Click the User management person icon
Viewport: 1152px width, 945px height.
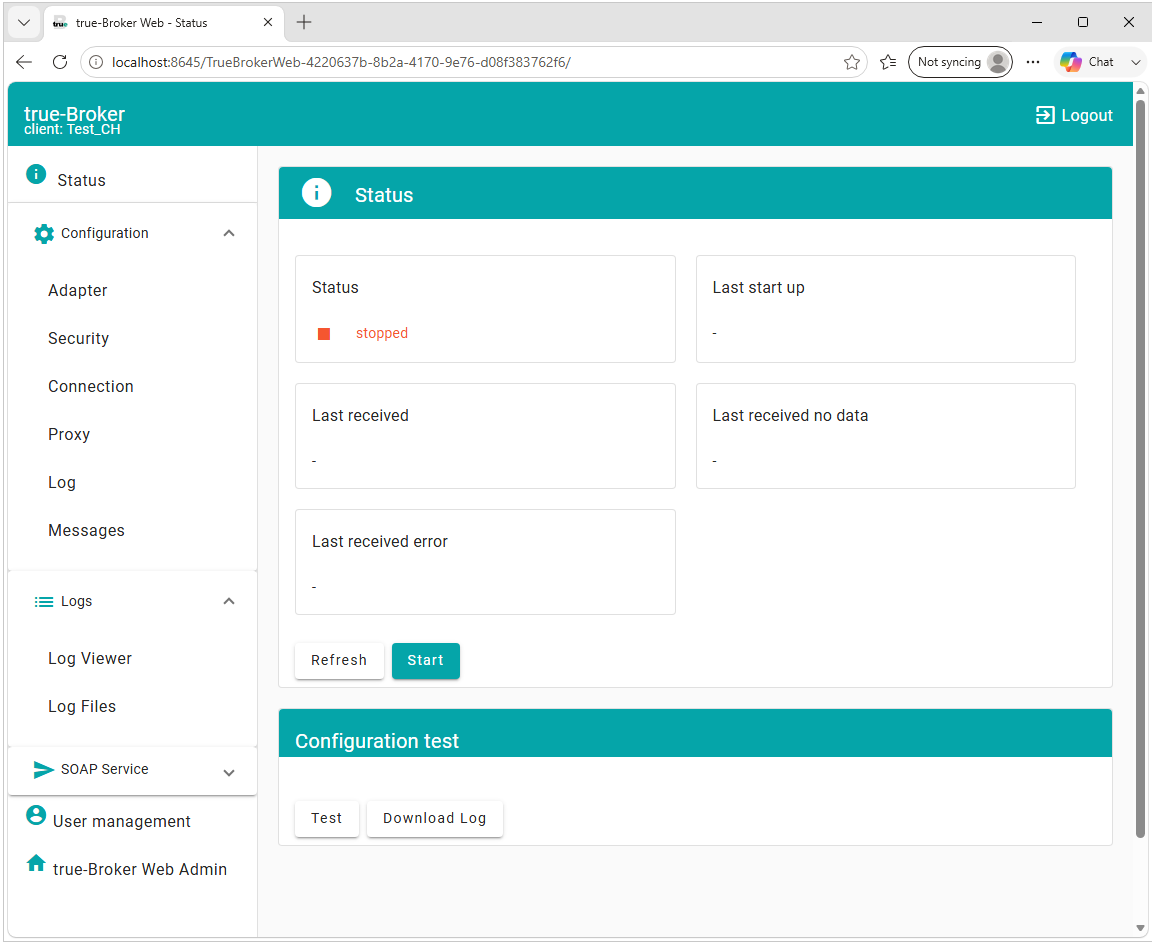click(x=36, y=815)
